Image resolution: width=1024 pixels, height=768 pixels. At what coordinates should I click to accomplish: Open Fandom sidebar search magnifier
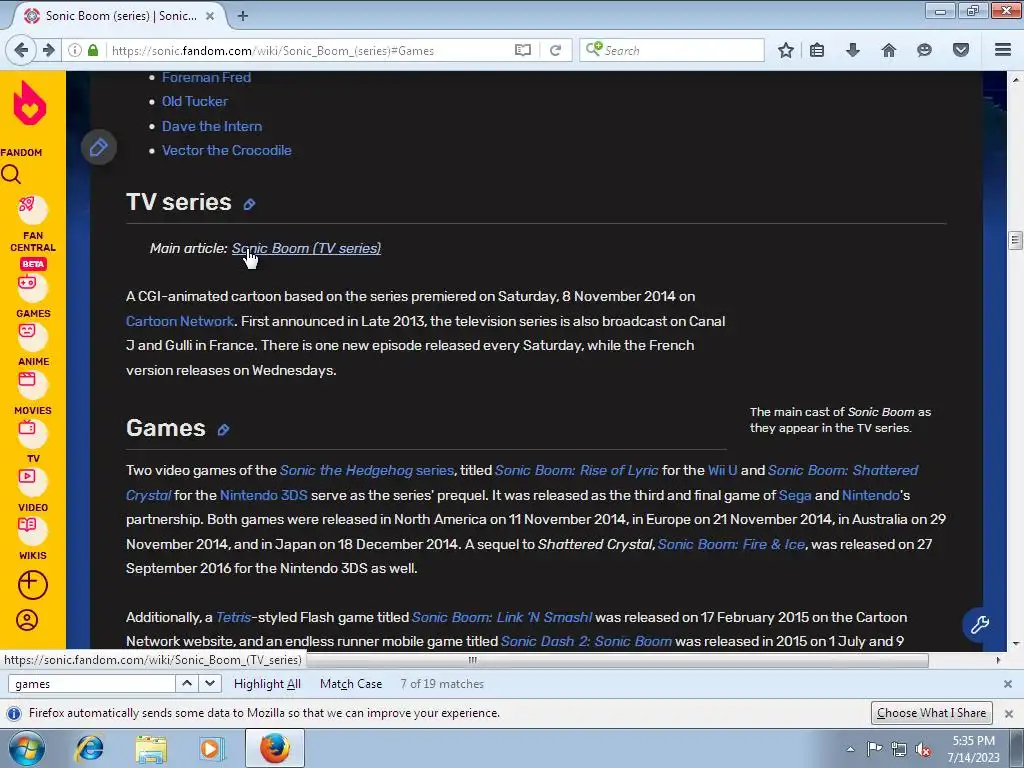11,174
